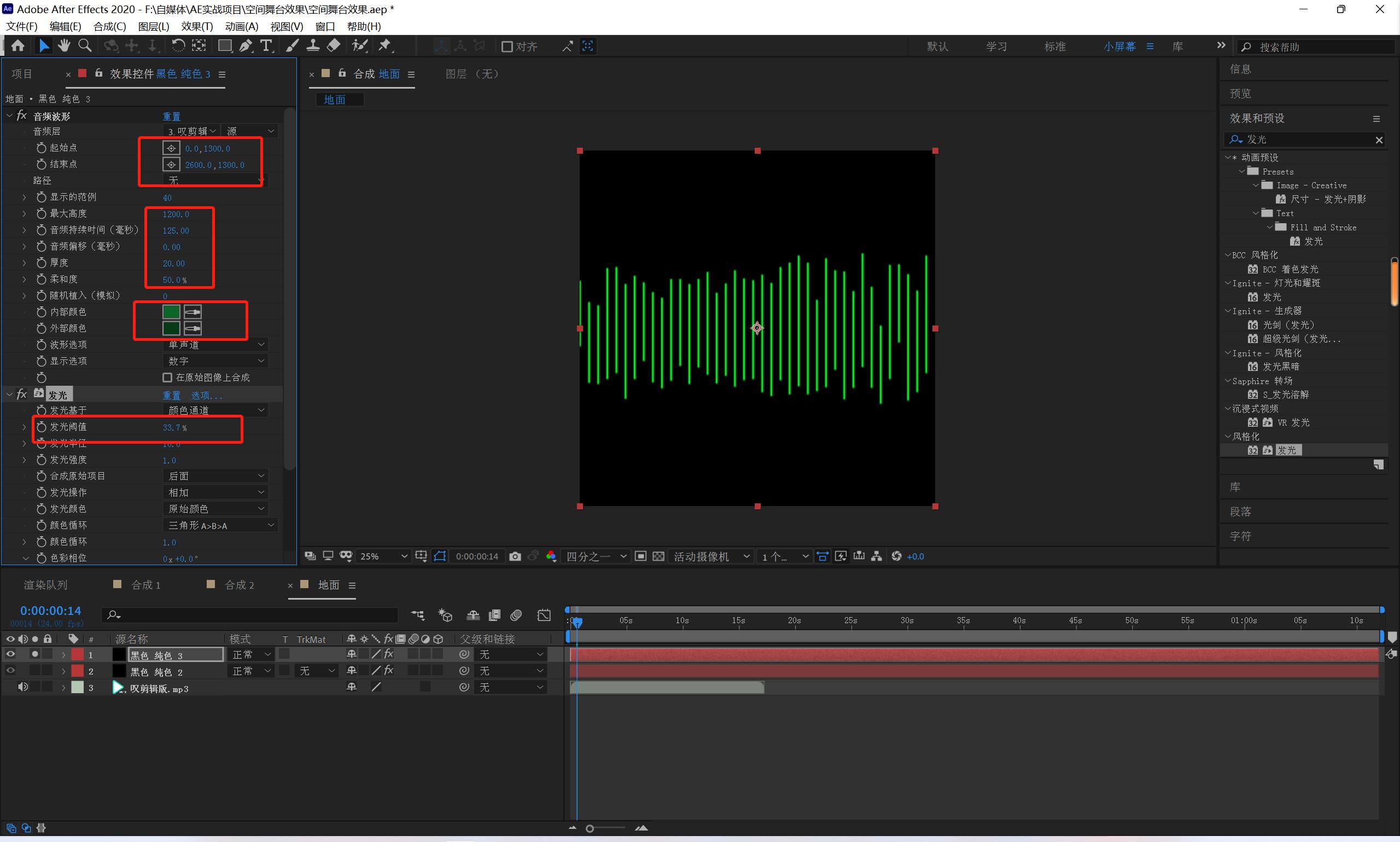Image resolution: width=1400 pixels, height=842 pixels.
Task: Switch to 合成 1 timeline tab
Action: coord(145,585)
